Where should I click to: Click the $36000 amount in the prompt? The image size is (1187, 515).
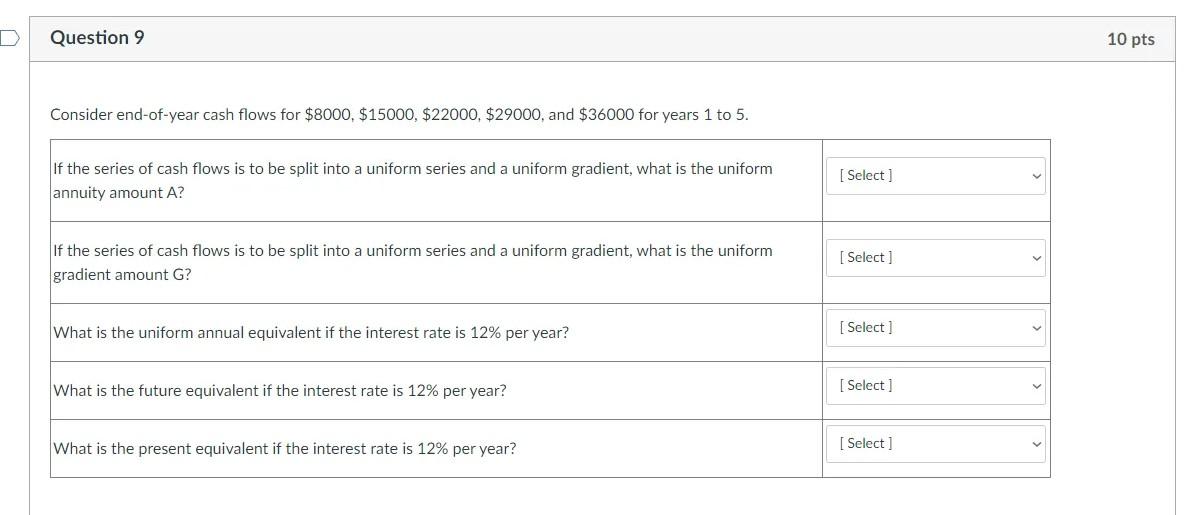tap(606, 115)
